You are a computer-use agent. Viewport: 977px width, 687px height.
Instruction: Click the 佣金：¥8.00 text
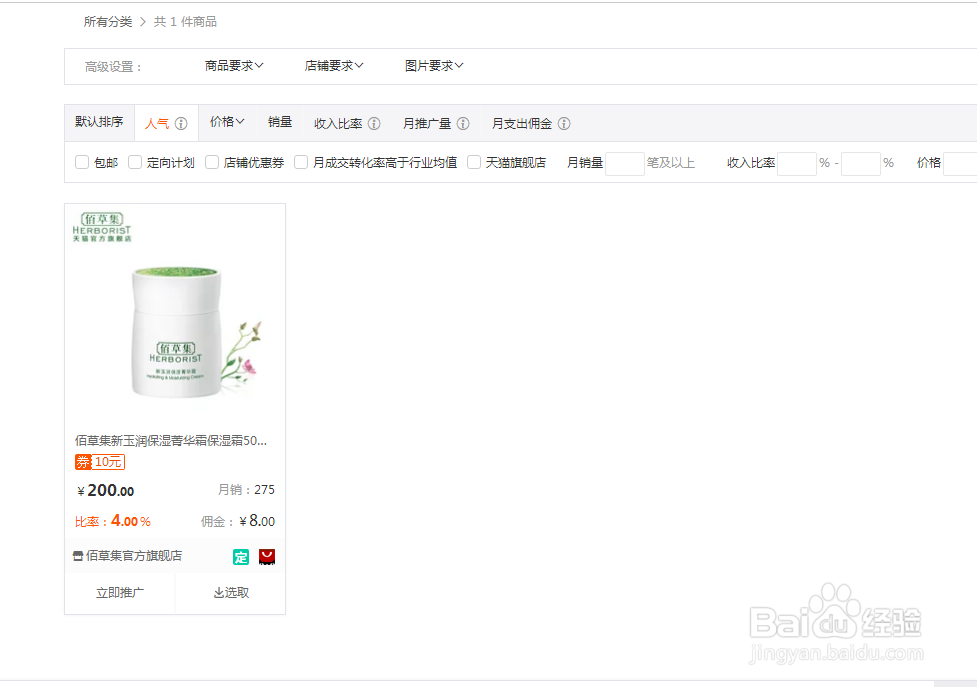[237, 521]
